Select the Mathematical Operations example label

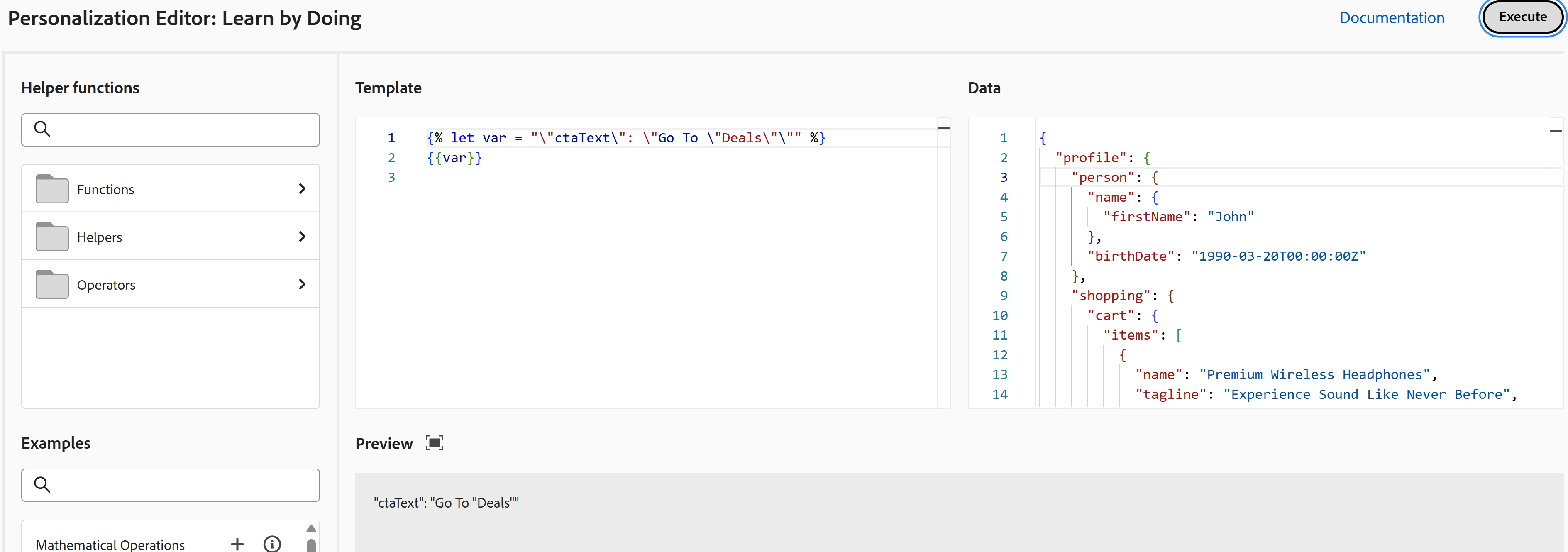tap(110, 544)
